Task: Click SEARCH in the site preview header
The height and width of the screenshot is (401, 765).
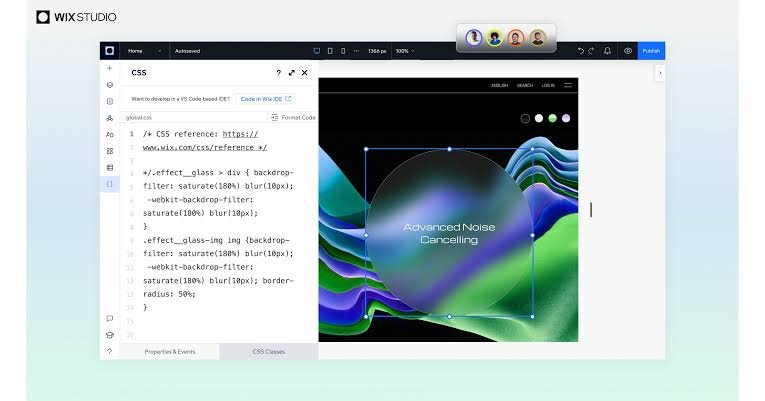Action: pos(525,85)
